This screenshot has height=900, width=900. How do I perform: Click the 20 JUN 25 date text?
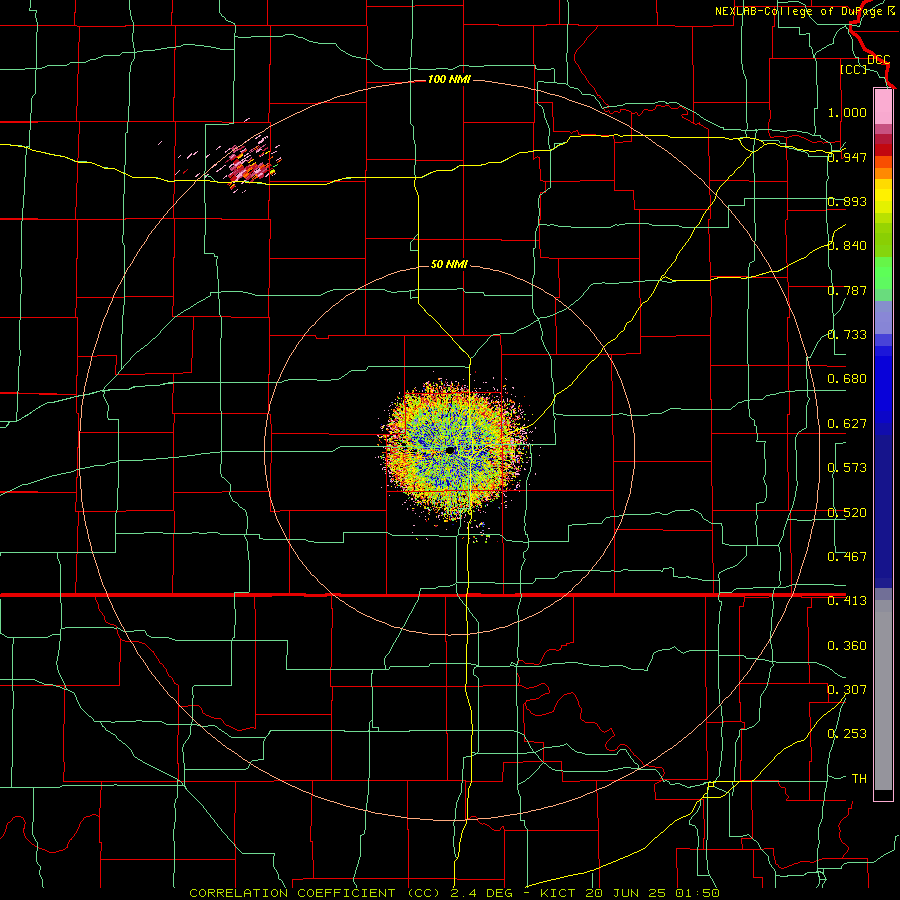click(626, 893)
